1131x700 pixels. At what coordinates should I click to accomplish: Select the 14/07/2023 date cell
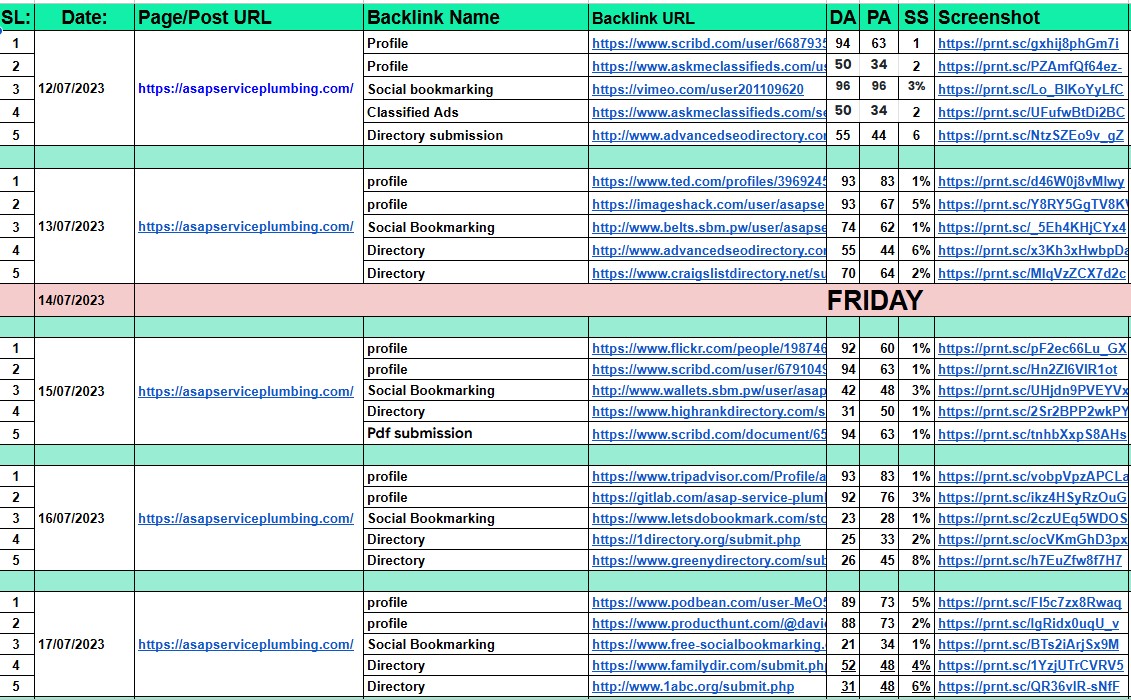[84, 300]
